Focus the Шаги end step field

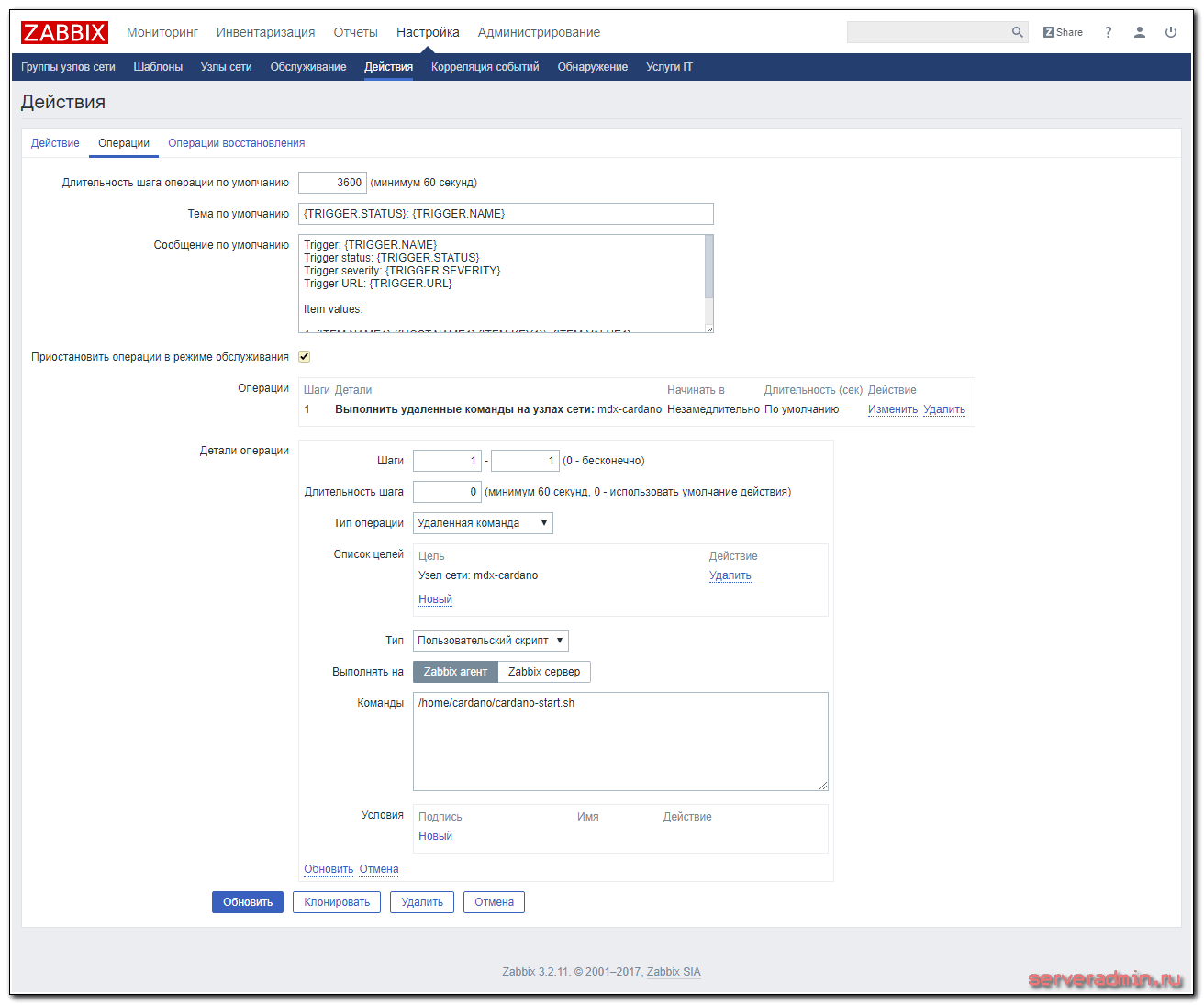525,461
